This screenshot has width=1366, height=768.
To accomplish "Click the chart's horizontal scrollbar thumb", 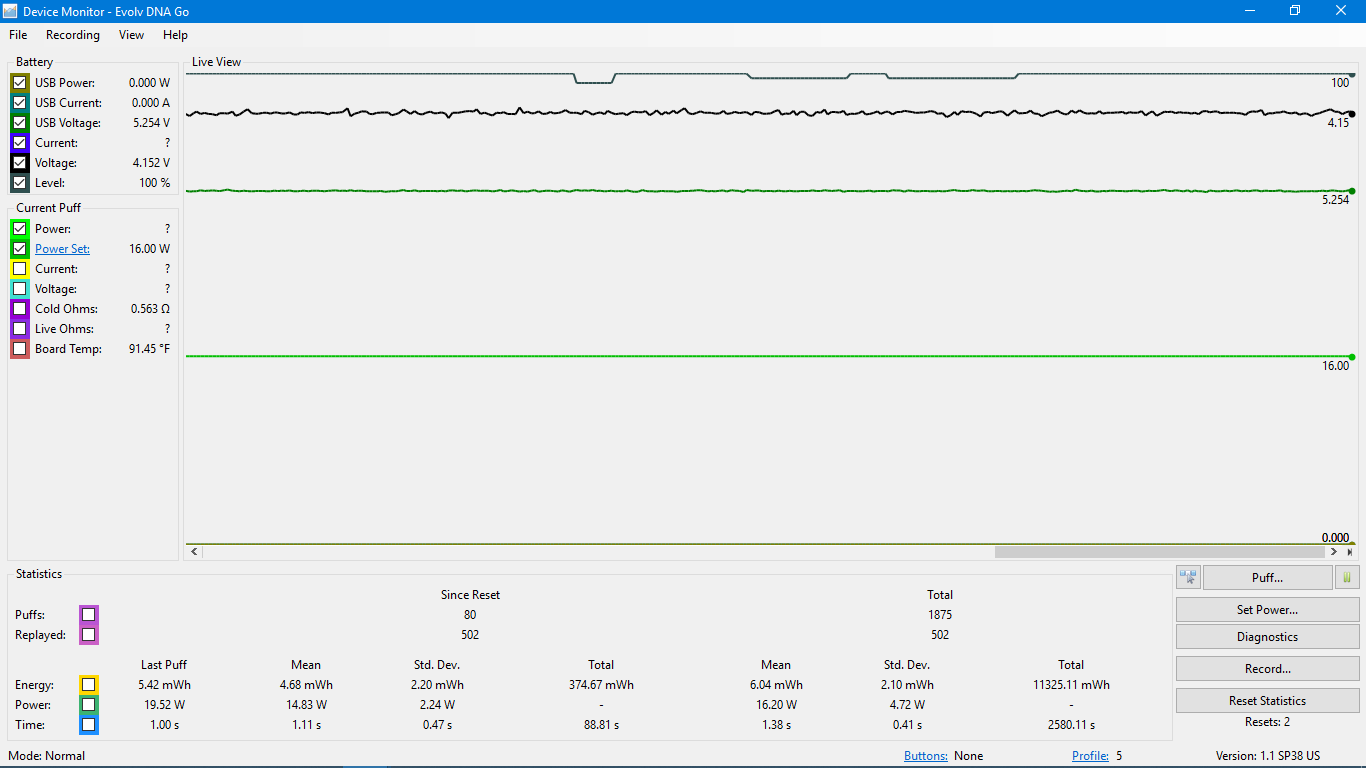I will pos(1159,552).
